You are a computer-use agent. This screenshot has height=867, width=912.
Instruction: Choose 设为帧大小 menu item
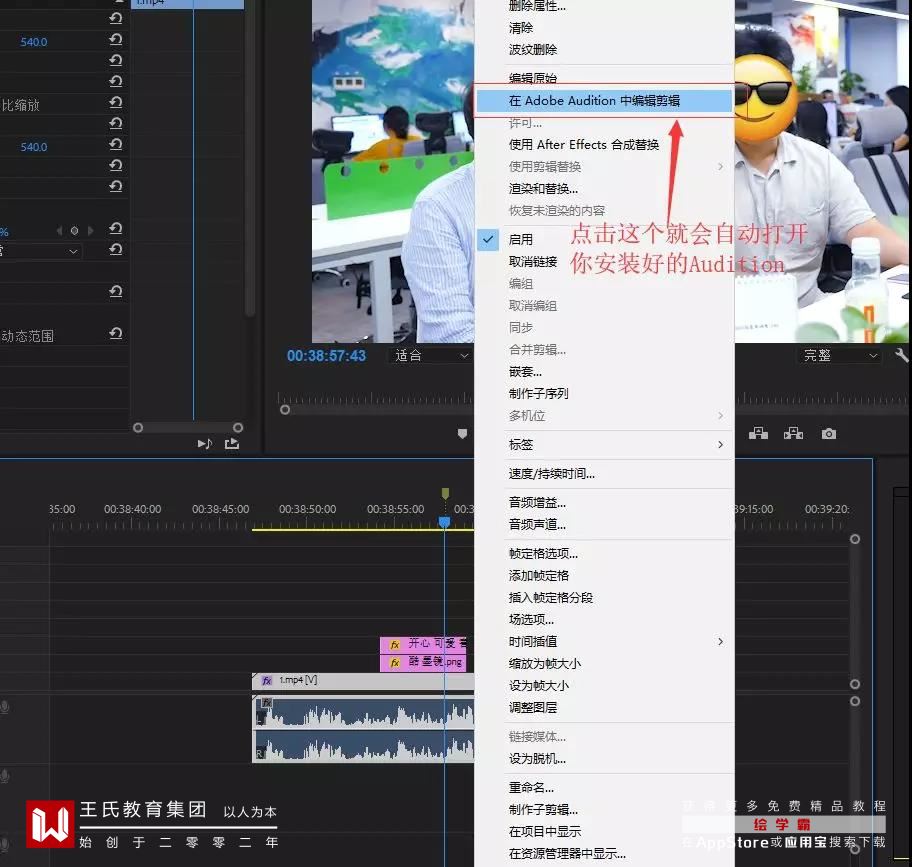(x=539, y=685)
